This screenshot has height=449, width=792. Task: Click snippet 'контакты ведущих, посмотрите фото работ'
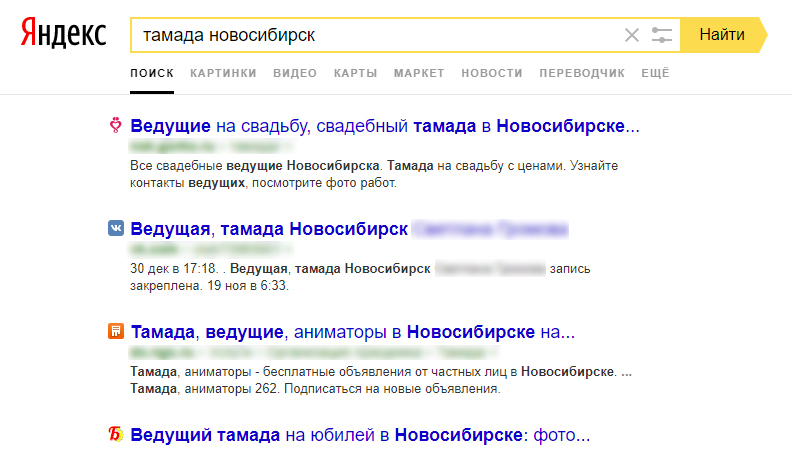(263, 183)
